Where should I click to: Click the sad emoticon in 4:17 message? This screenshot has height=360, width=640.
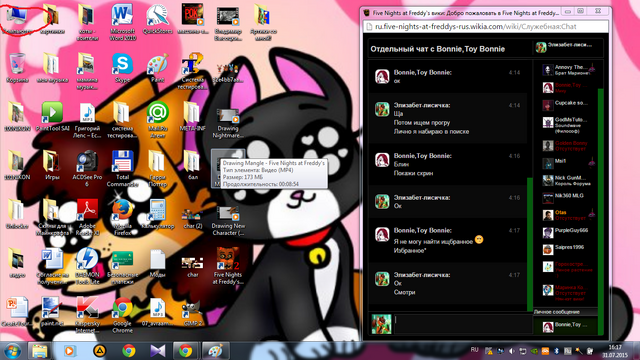coord(479,240)
